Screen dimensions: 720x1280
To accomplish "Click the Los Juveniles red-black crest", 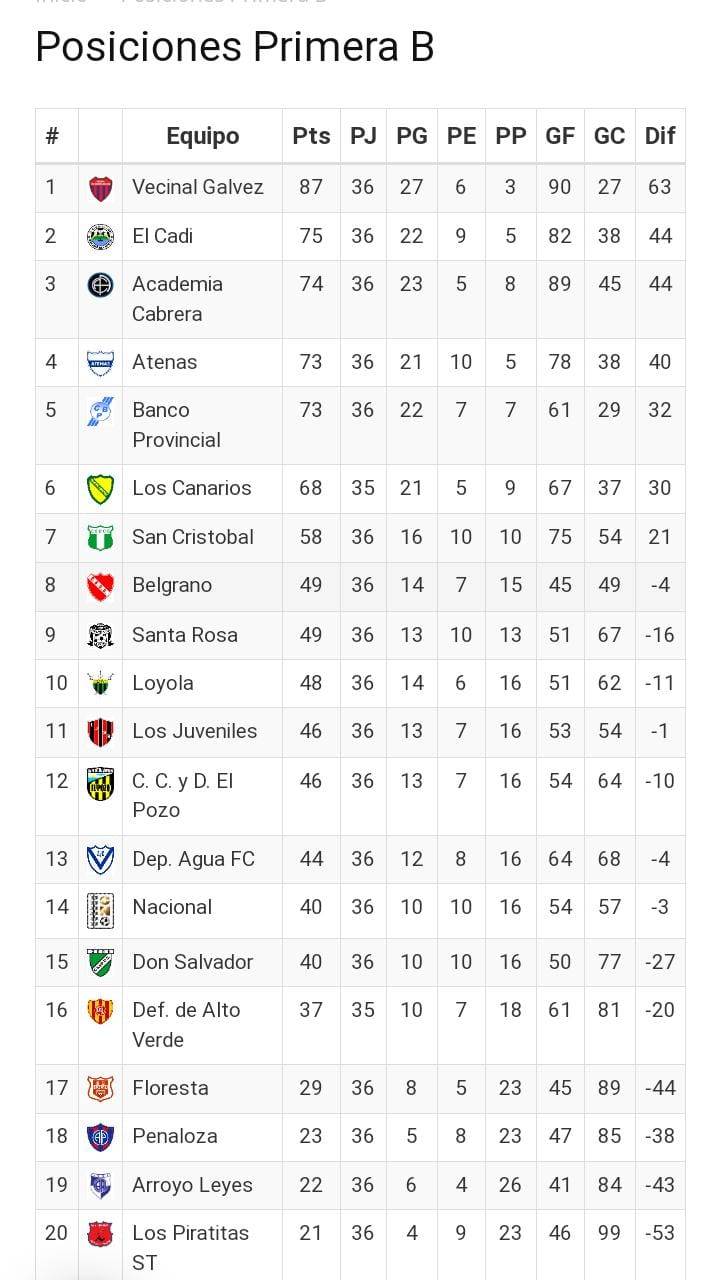I will click(x=100, y=732).
